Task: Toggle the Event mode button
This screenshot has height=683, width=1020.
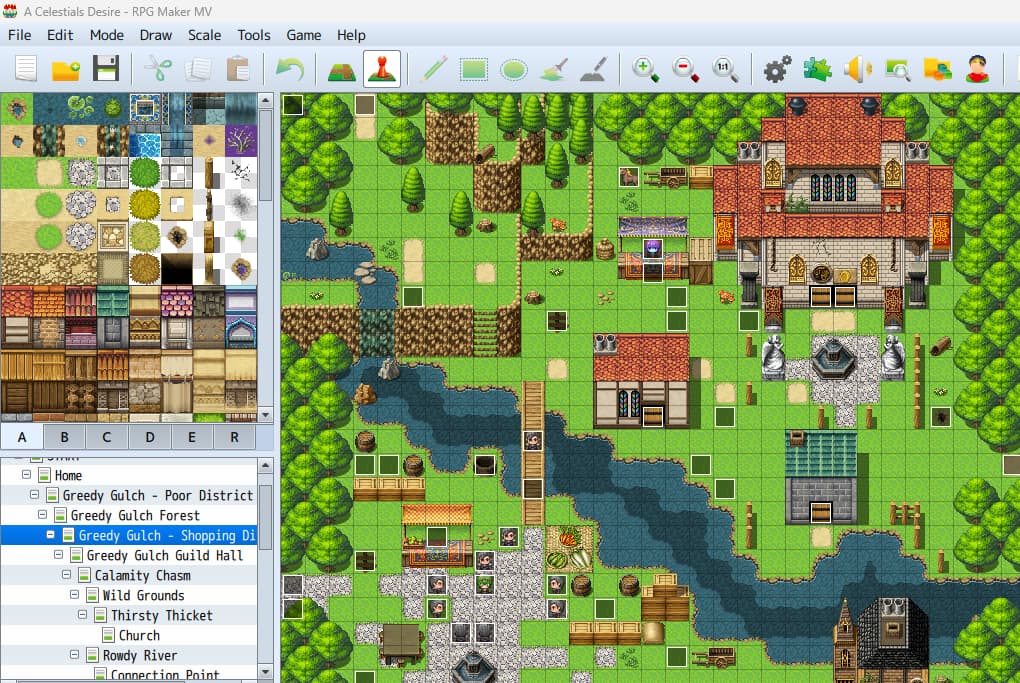Action: (x=382, y=69)
